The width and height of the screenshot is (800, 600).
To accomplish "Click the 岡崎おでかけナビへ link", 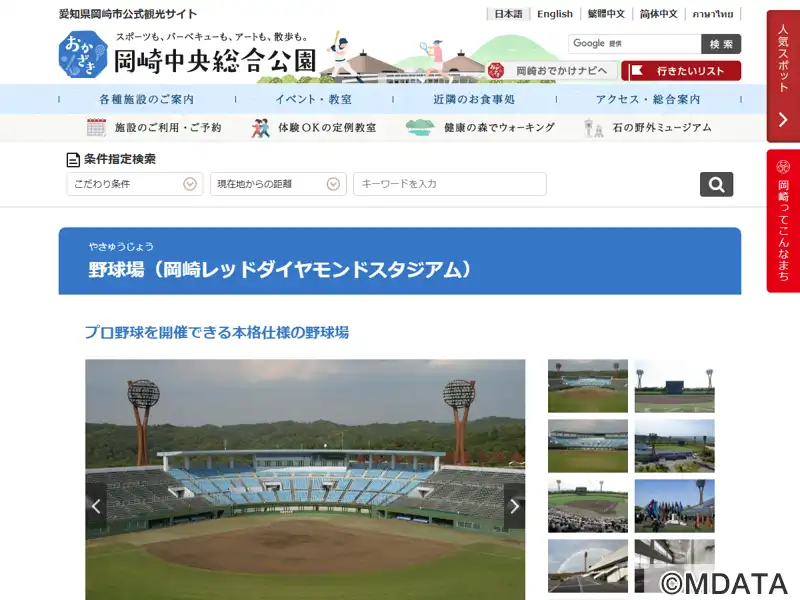I will [552, 71].
